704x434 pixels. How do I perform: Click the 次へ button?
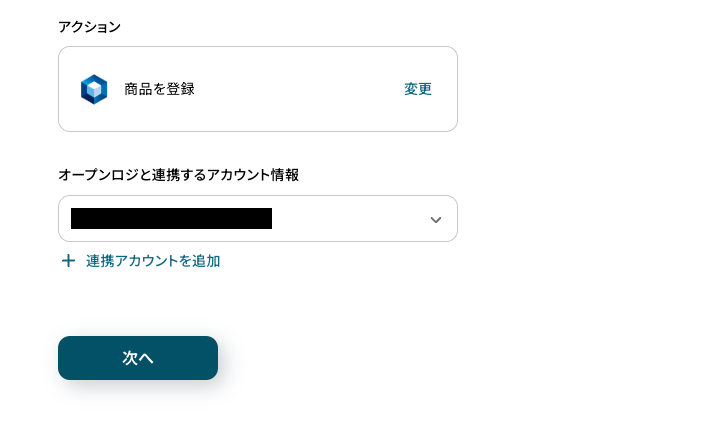[138, 358]
